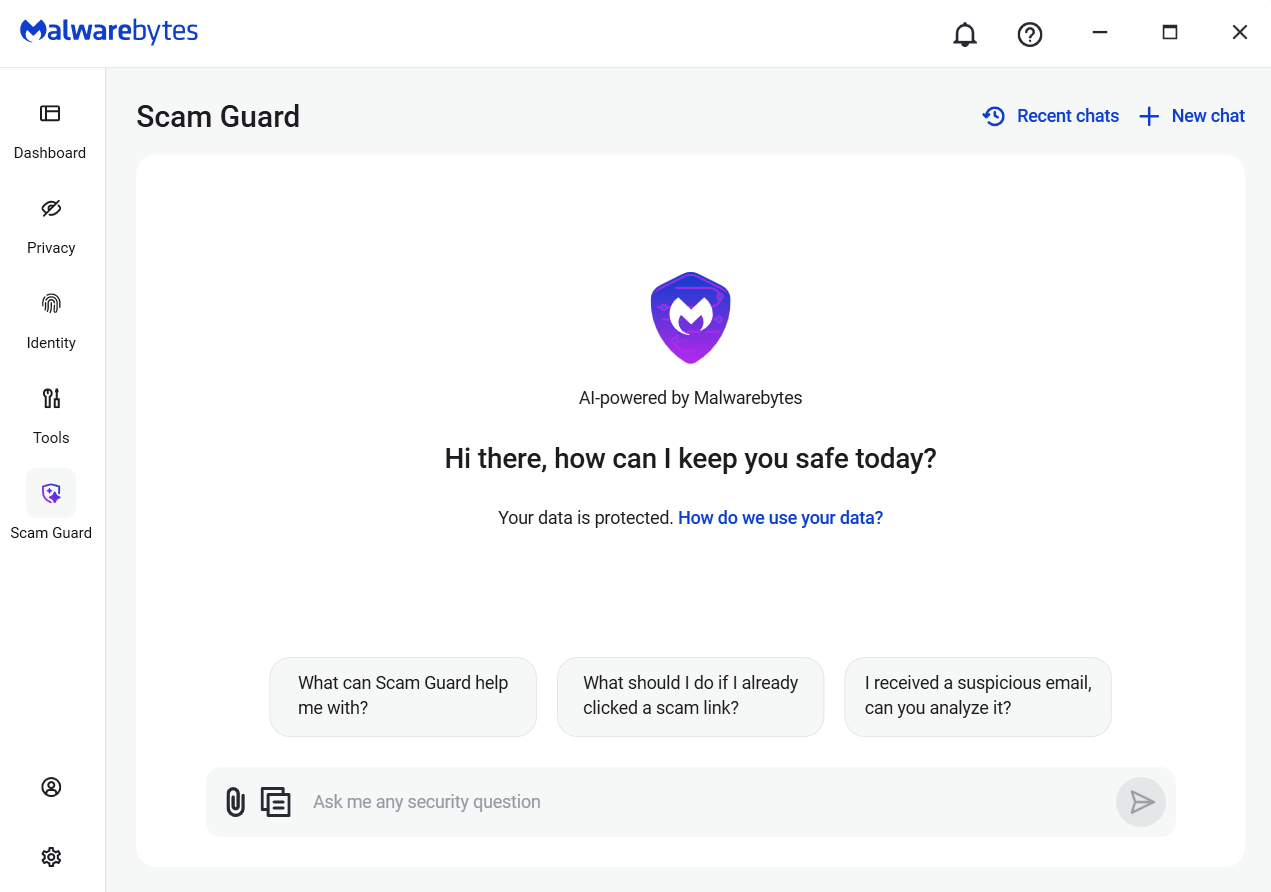Close the Malwarebytes window
This screenshot has width=1271, height=892.
click(1240, 33)
